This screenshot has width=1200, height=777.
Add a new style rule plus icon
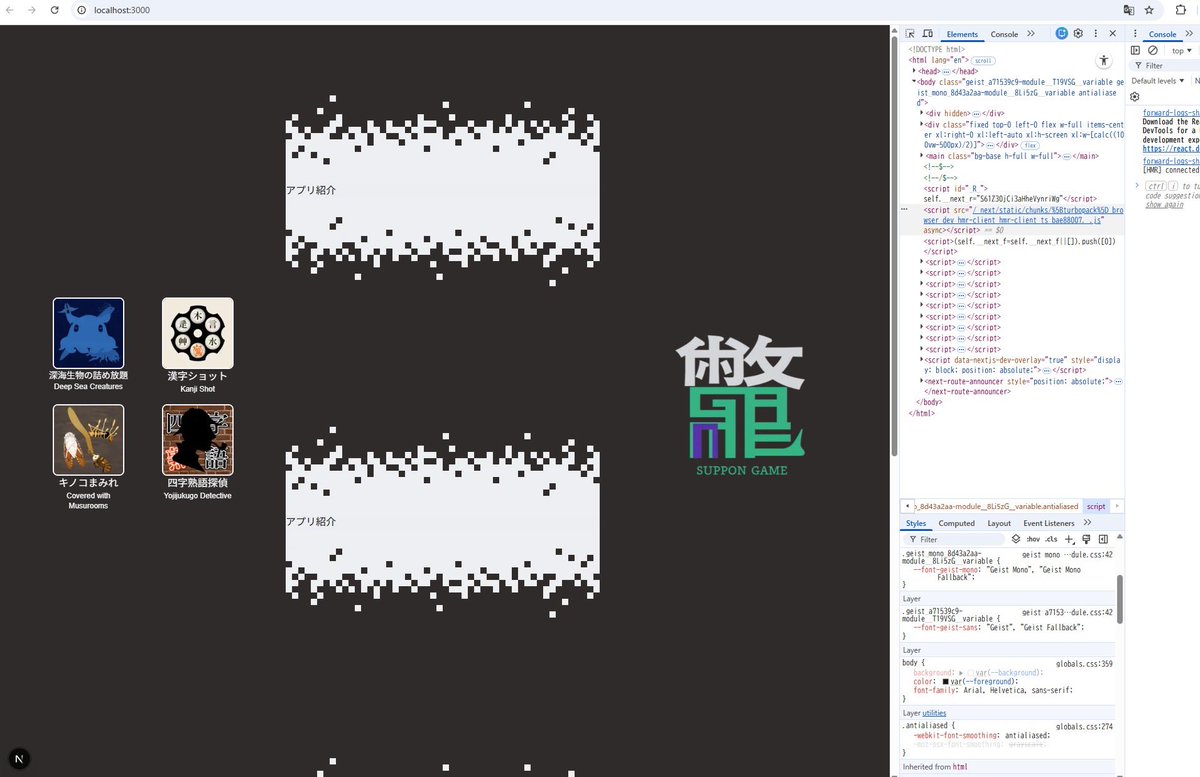1069,539
